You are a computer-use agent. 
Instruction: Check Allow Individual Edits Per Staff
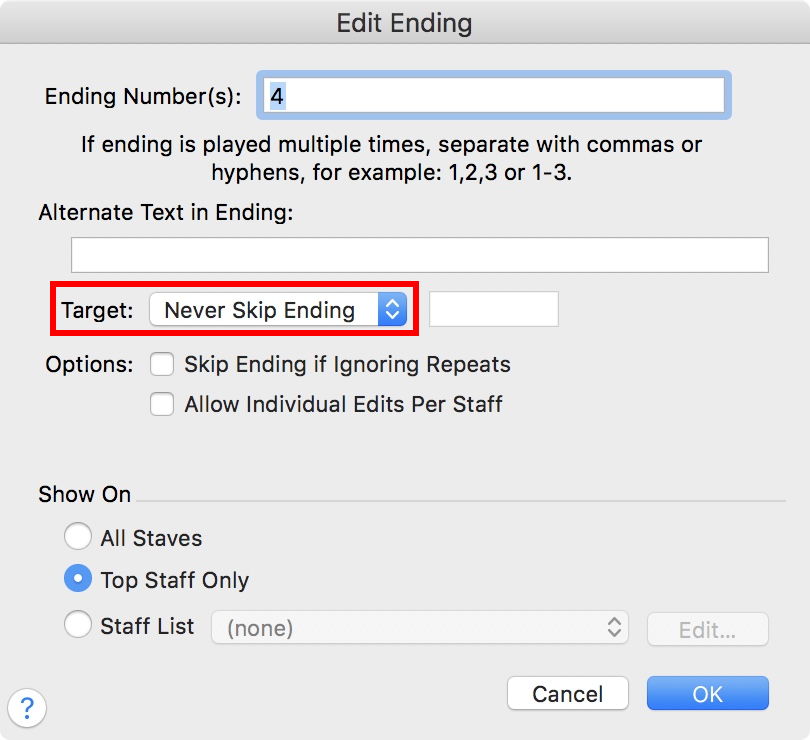click(162, 404)
